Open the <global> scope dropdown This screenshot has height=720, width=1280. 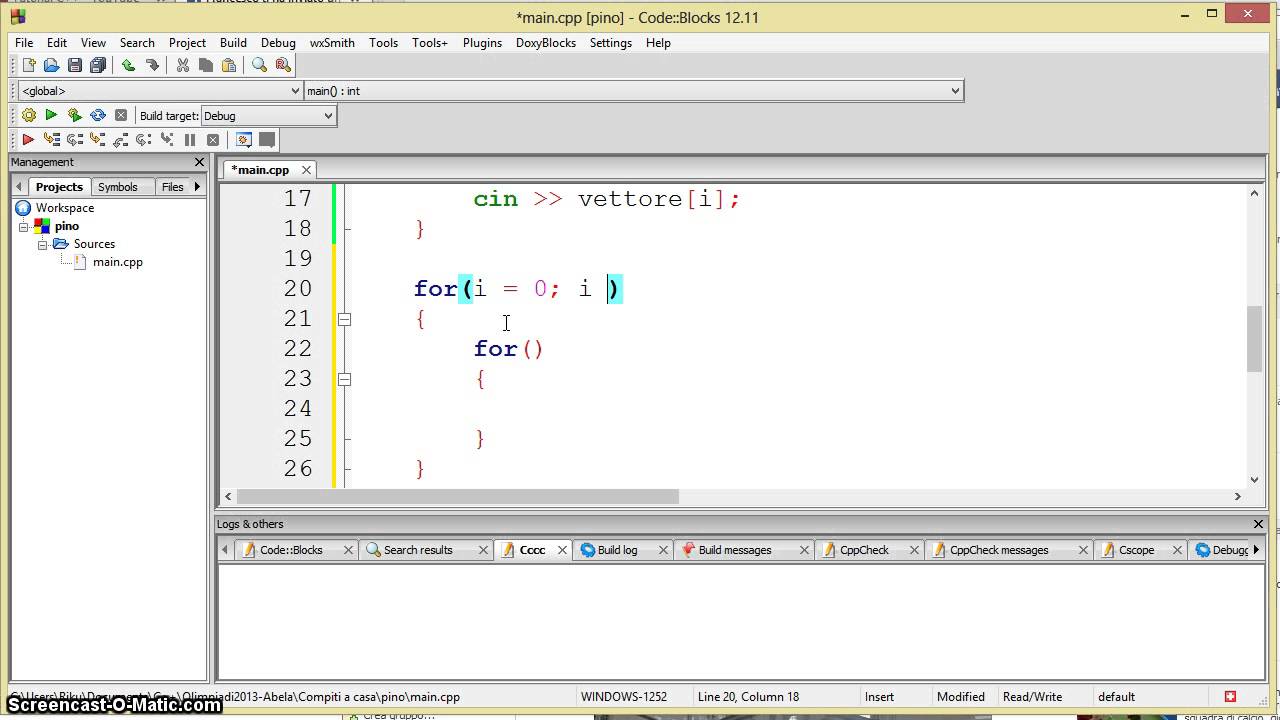[159, 91]
